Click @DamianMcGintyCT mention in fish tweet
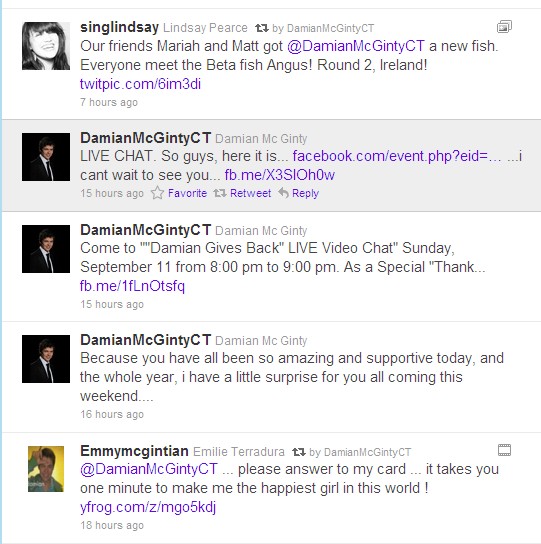This screenshot has height=544, width=541. point(356,46)
